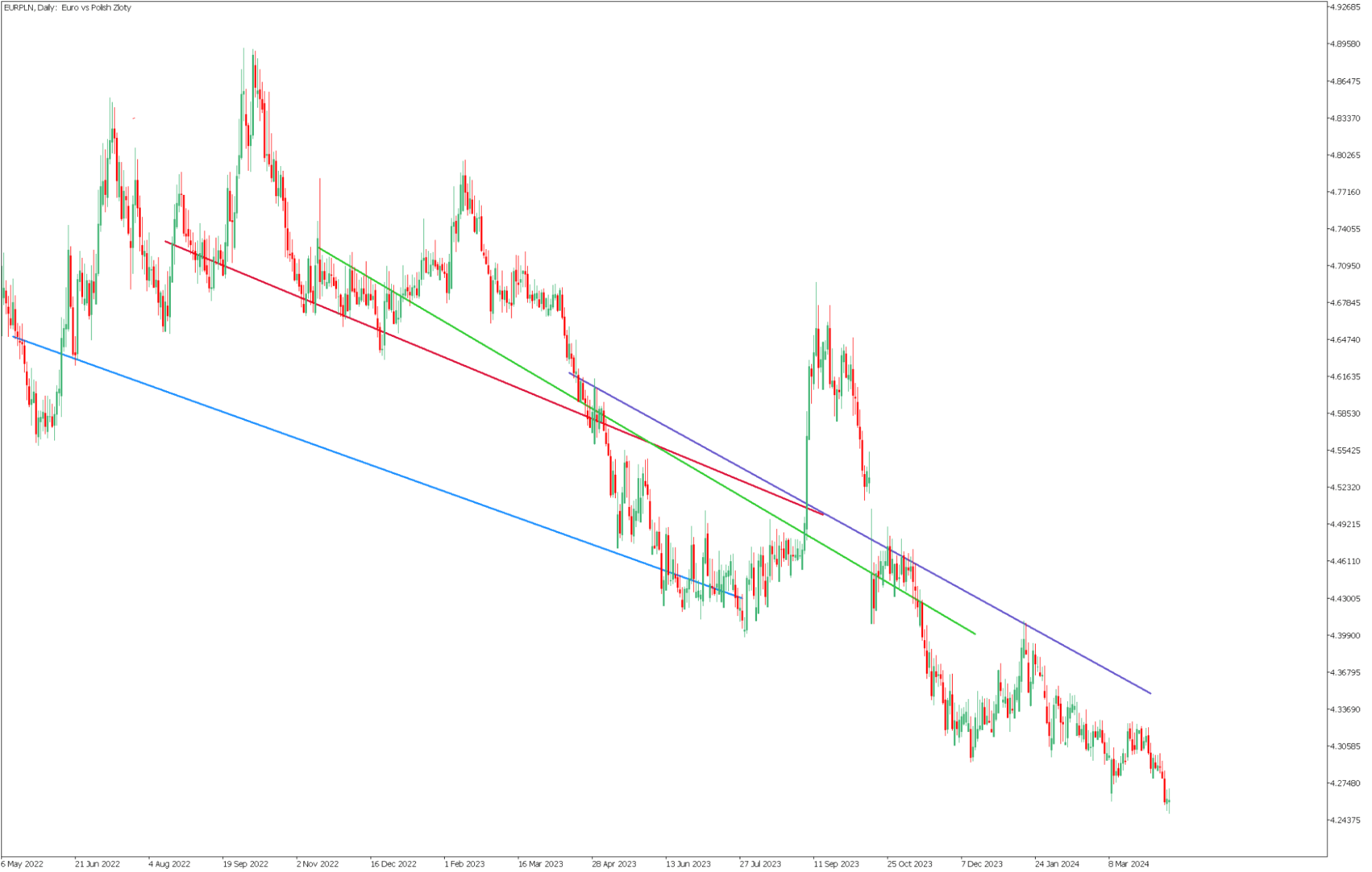Click the 4.49215 price label
The height and width of the screenshot is (872, 1372).
coord(1345,524)
